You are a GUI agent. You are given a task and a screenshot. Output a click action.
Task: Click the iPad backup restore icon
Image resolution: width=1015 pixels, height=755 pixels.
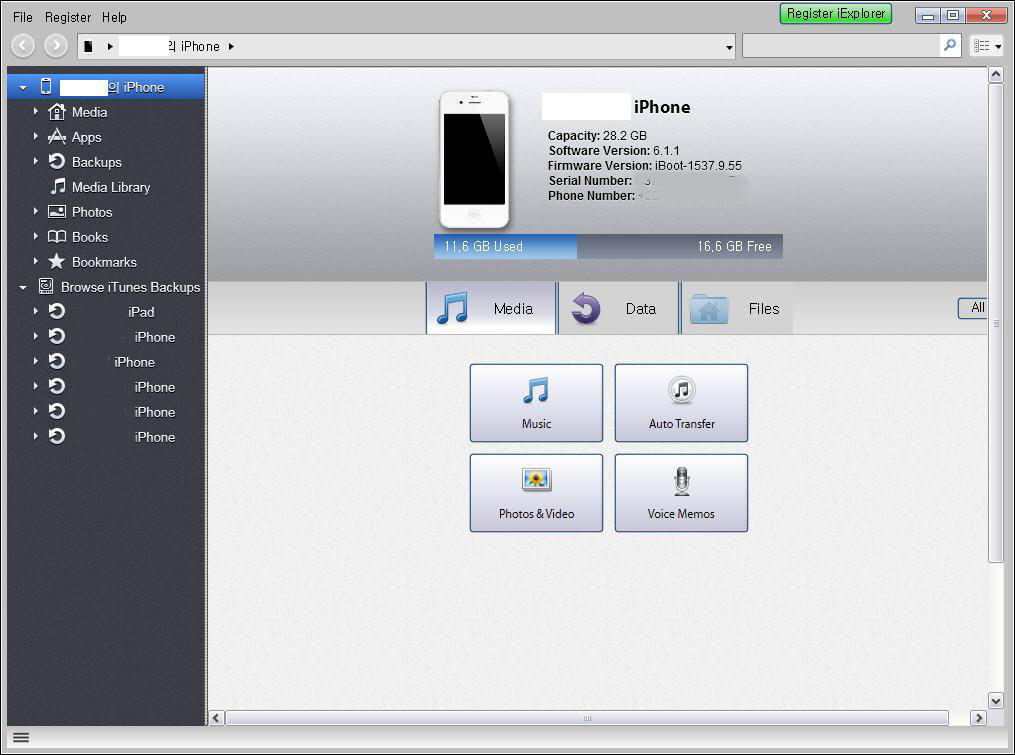(57, 311)
